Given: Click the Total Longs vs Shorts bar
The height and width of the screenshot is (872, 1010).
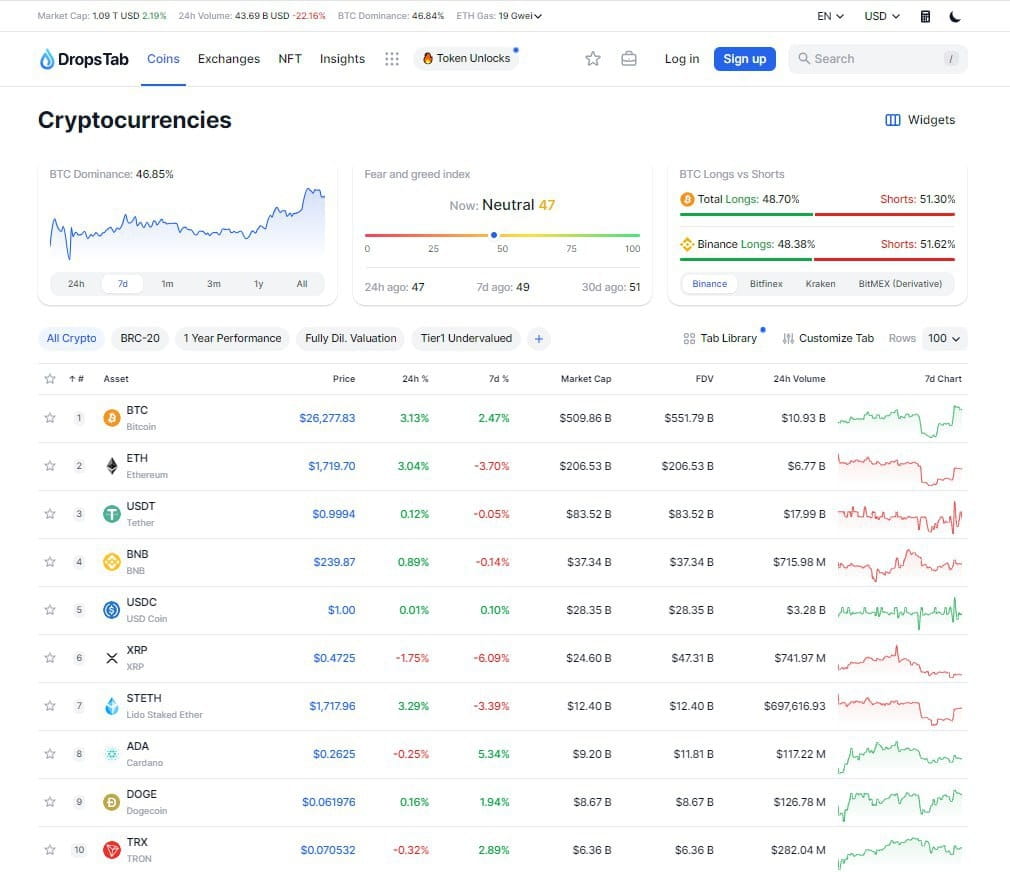Looking at the screenshot, I should tap(817, 214).
